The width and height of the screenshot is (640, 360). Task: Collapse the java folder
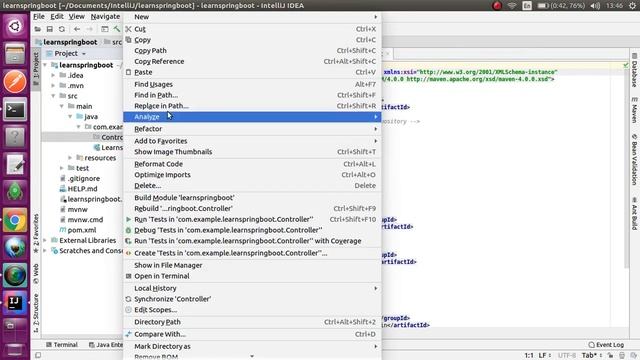70,117
